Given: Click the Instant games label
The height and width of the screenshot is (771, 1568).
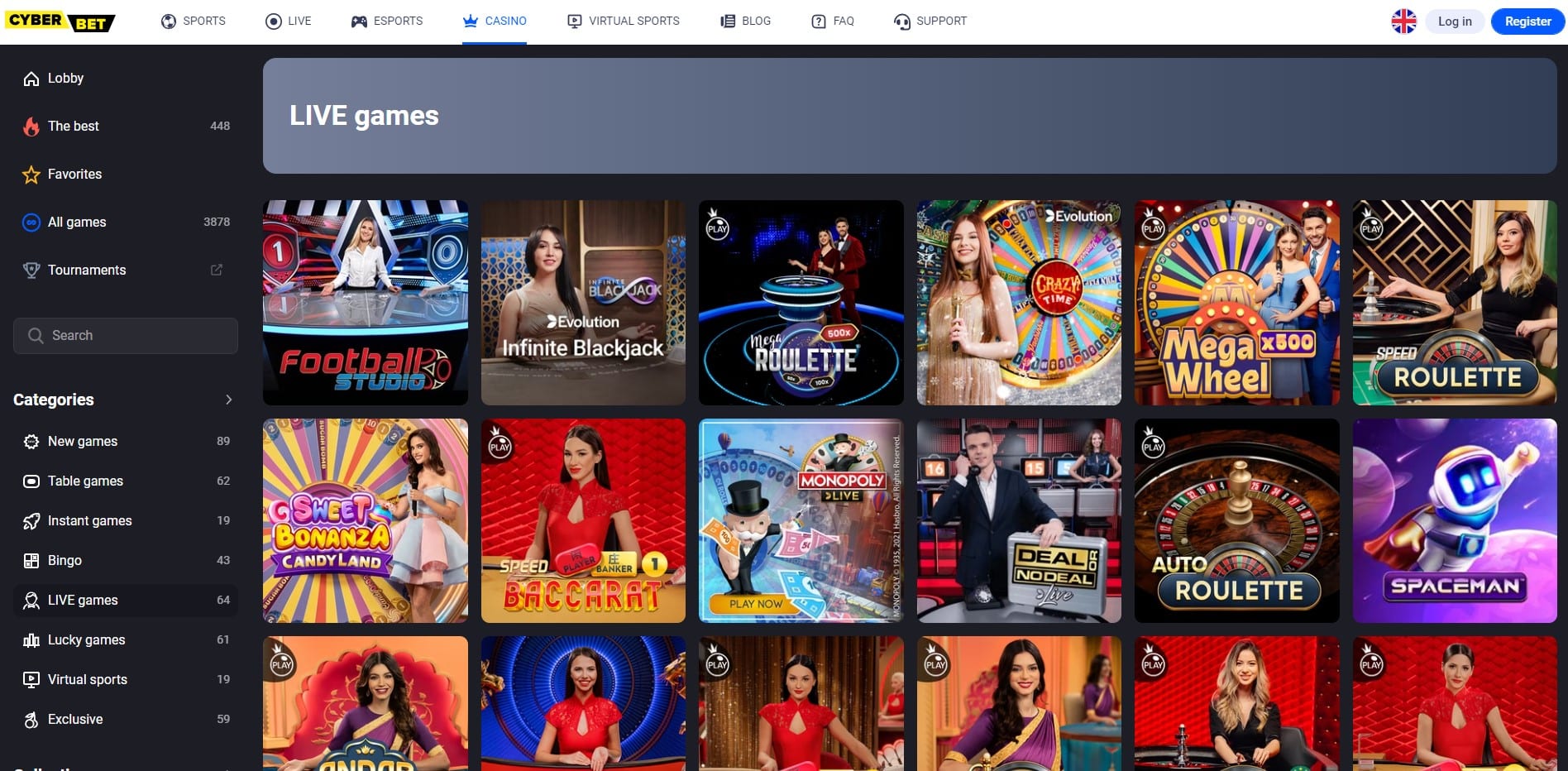Looking at the screenshot, I should coord(90,521).
